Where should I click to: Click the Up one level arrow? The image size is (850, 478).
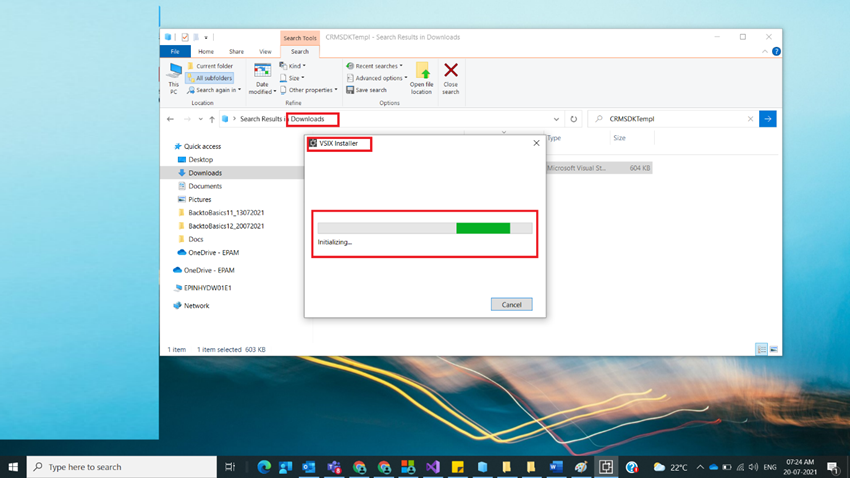[212, 119]
